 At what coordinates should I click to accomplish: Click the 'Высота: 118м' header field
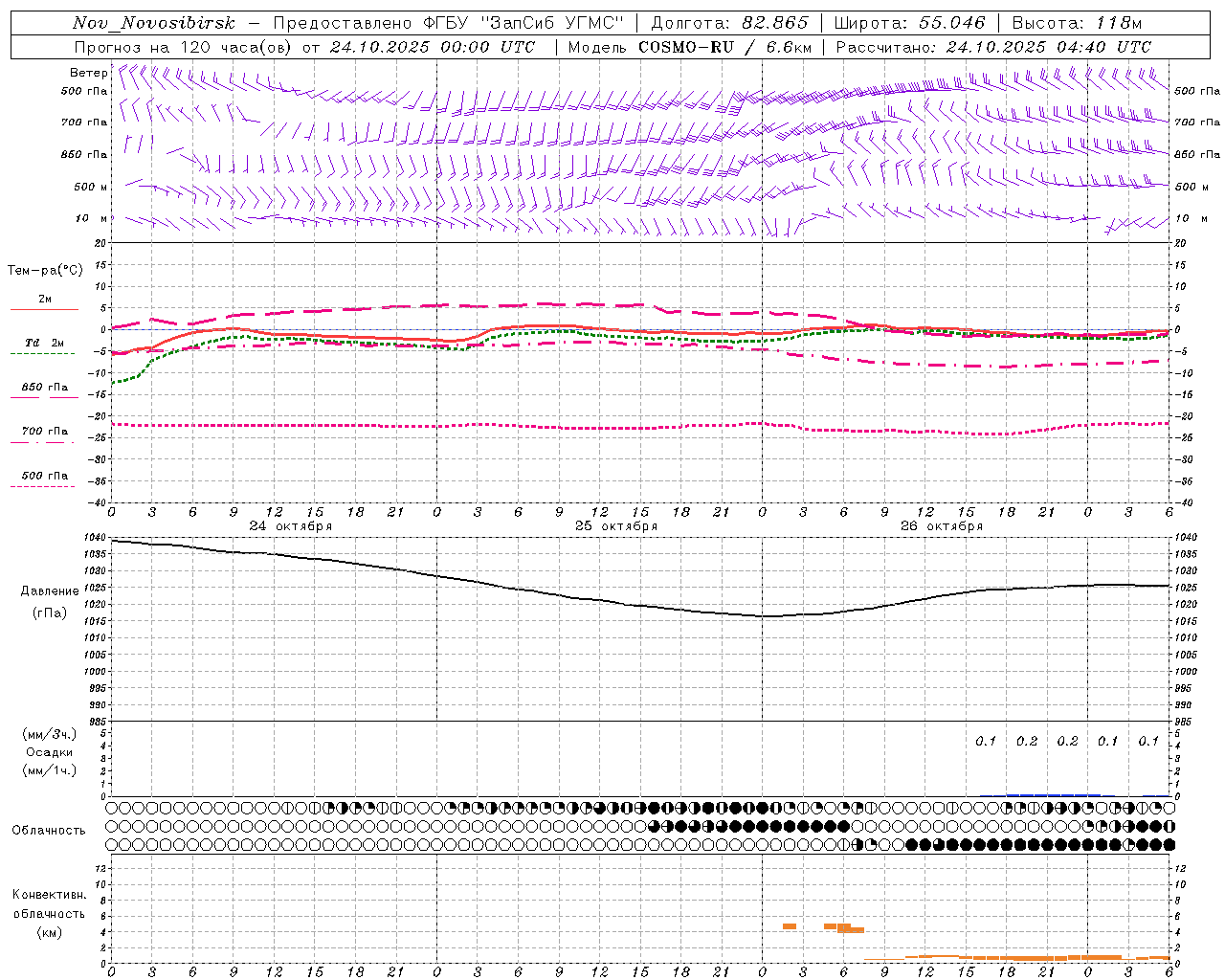coord(1077,23)
